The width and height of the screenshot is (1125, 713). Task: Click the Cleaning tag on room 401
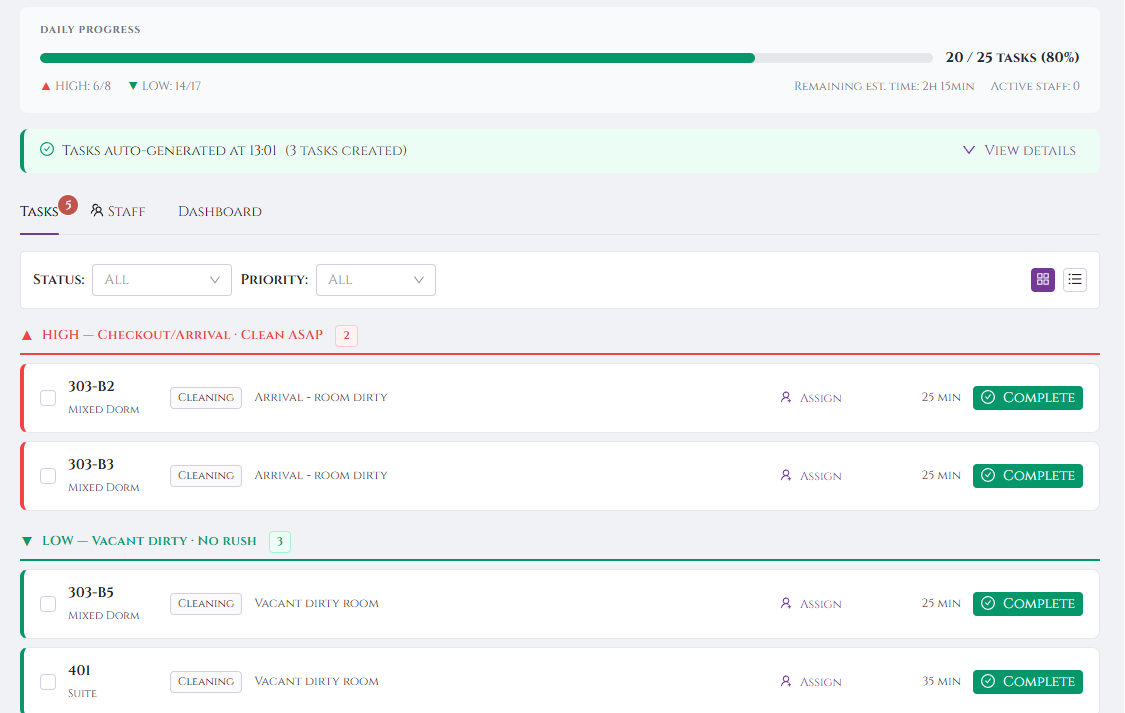pyautogui.click(x=206, y=681)
